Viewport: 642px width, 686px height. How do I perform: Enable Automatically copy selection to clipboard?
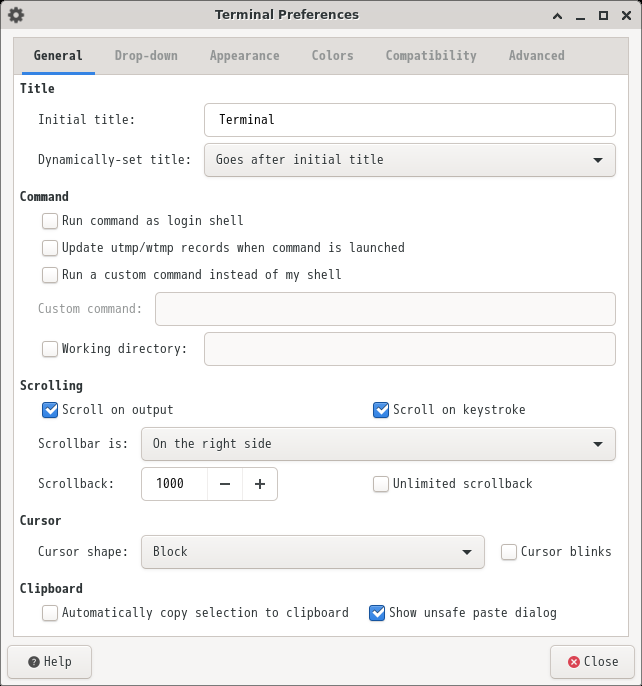point(50,613)
